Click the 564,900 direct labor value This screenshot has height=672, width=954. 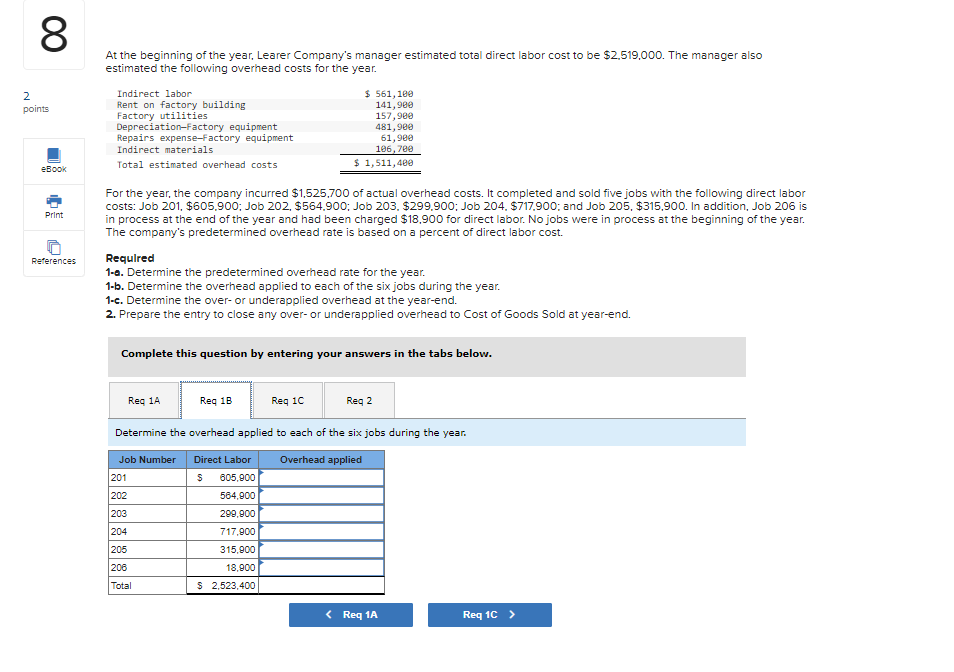pyautogui.click(x=237, y=496)
